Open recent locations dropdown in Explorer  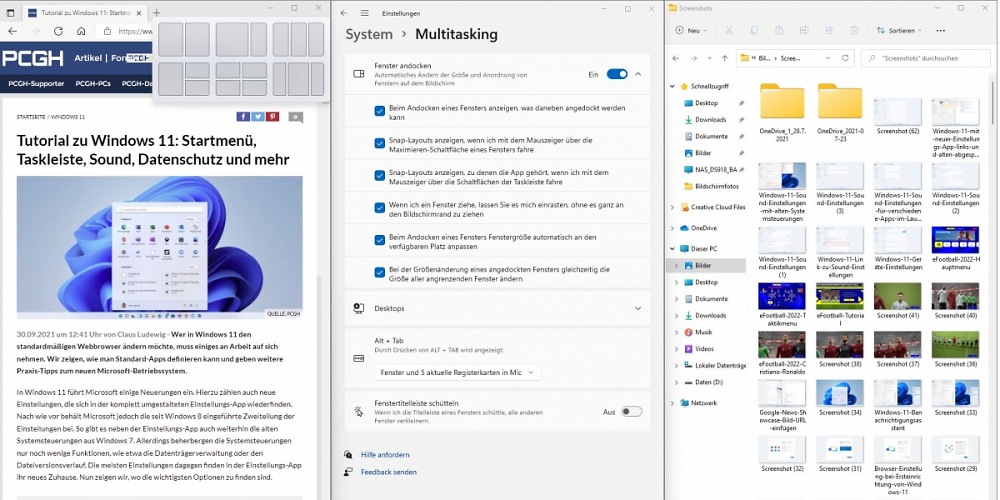pos(709,58)
